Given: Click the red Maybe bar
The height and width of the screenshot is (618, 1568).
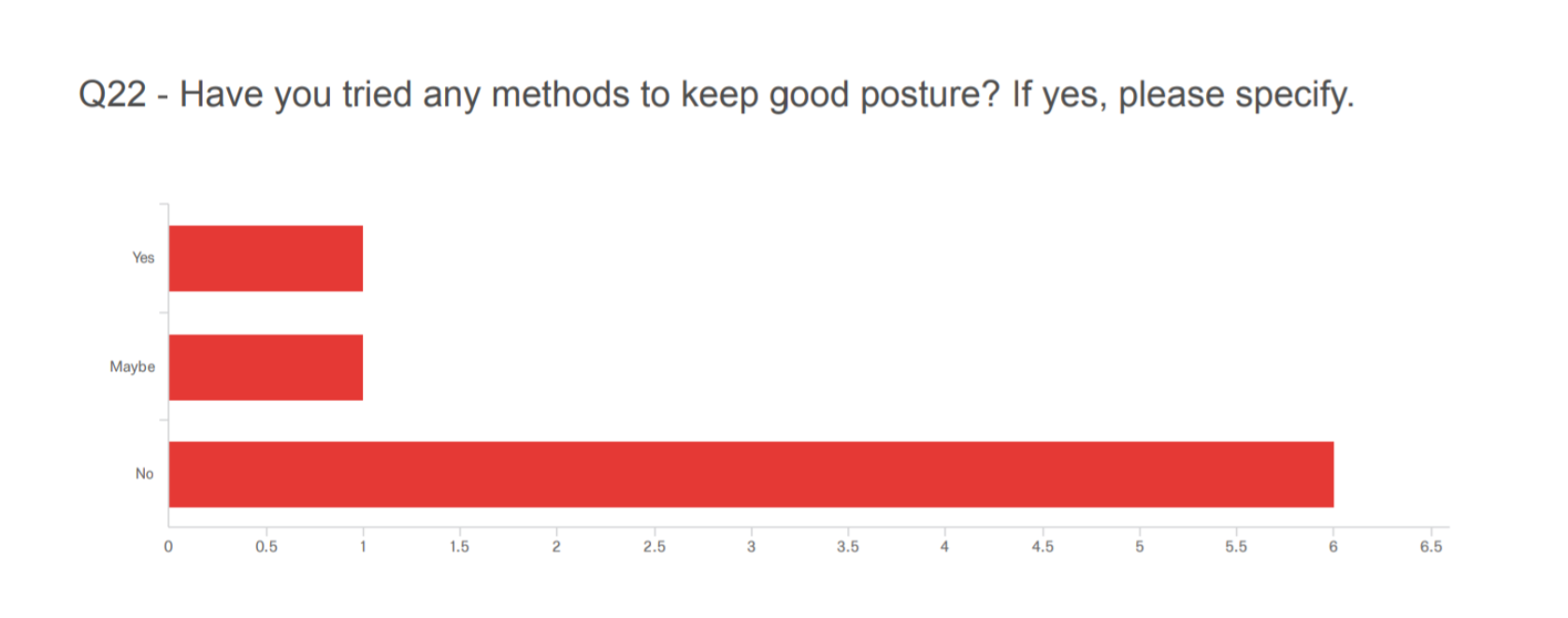Looking at the screenshot, I should tap(266, 367).
